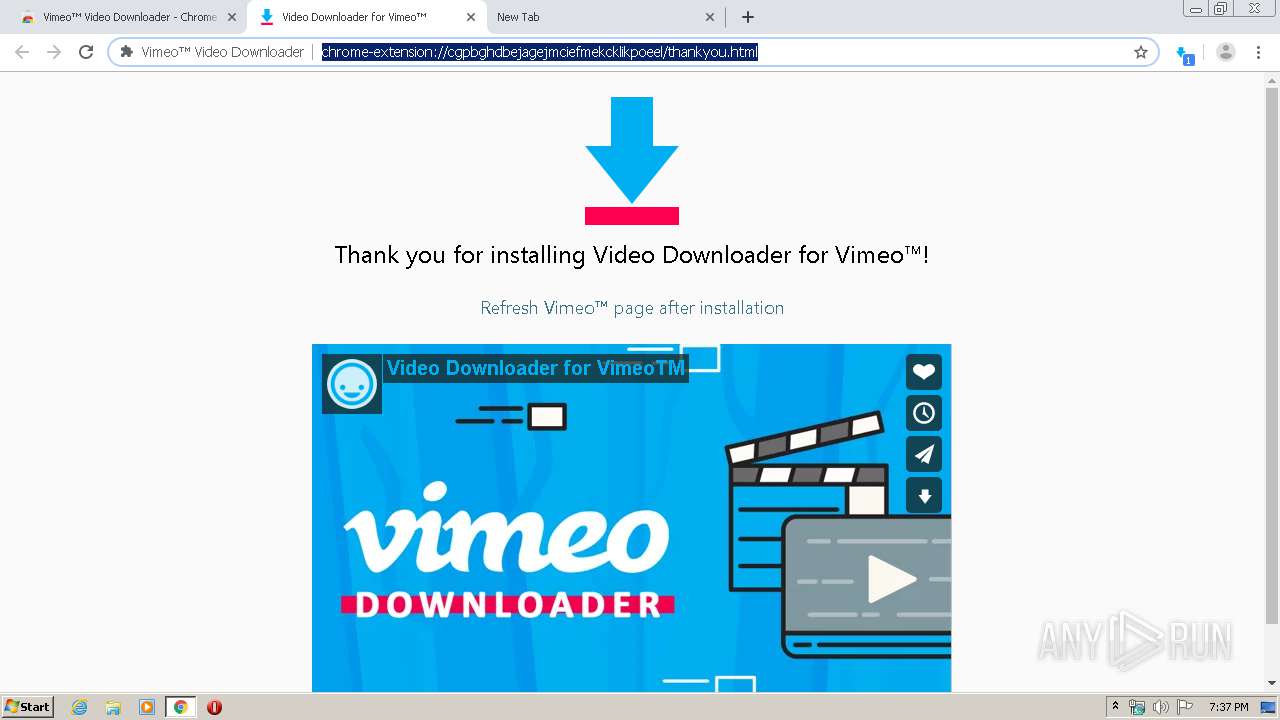
Task: Open the volume control in the tray
Action: click(1161, 707)
